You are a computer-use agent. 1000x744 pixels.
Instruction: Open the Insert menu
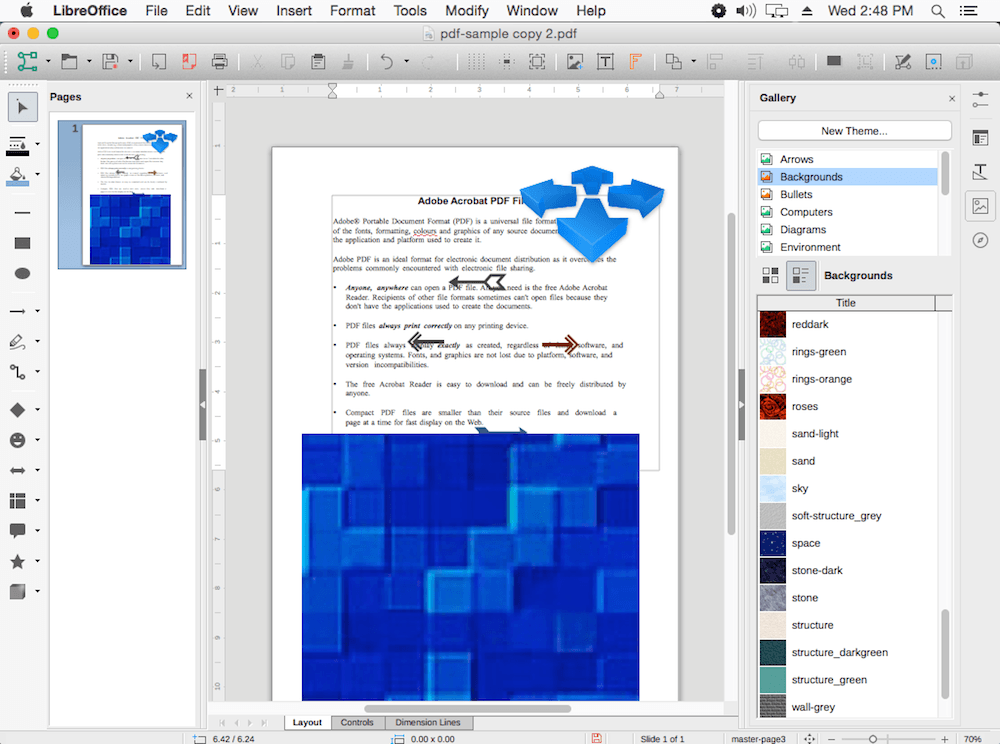tap(294, 11)
